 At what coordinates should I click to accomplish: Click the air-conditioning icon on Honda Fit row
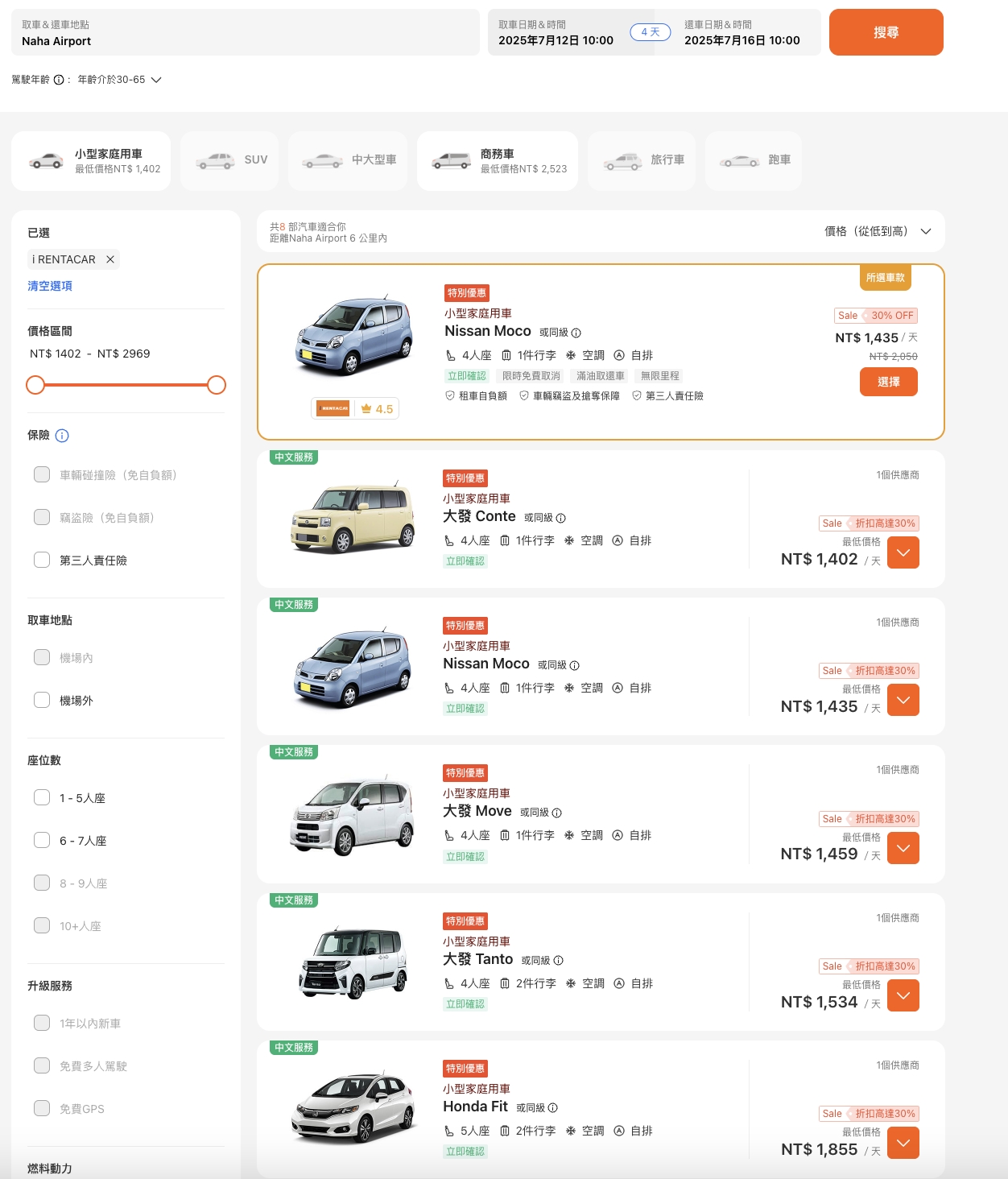point(571,1131)
